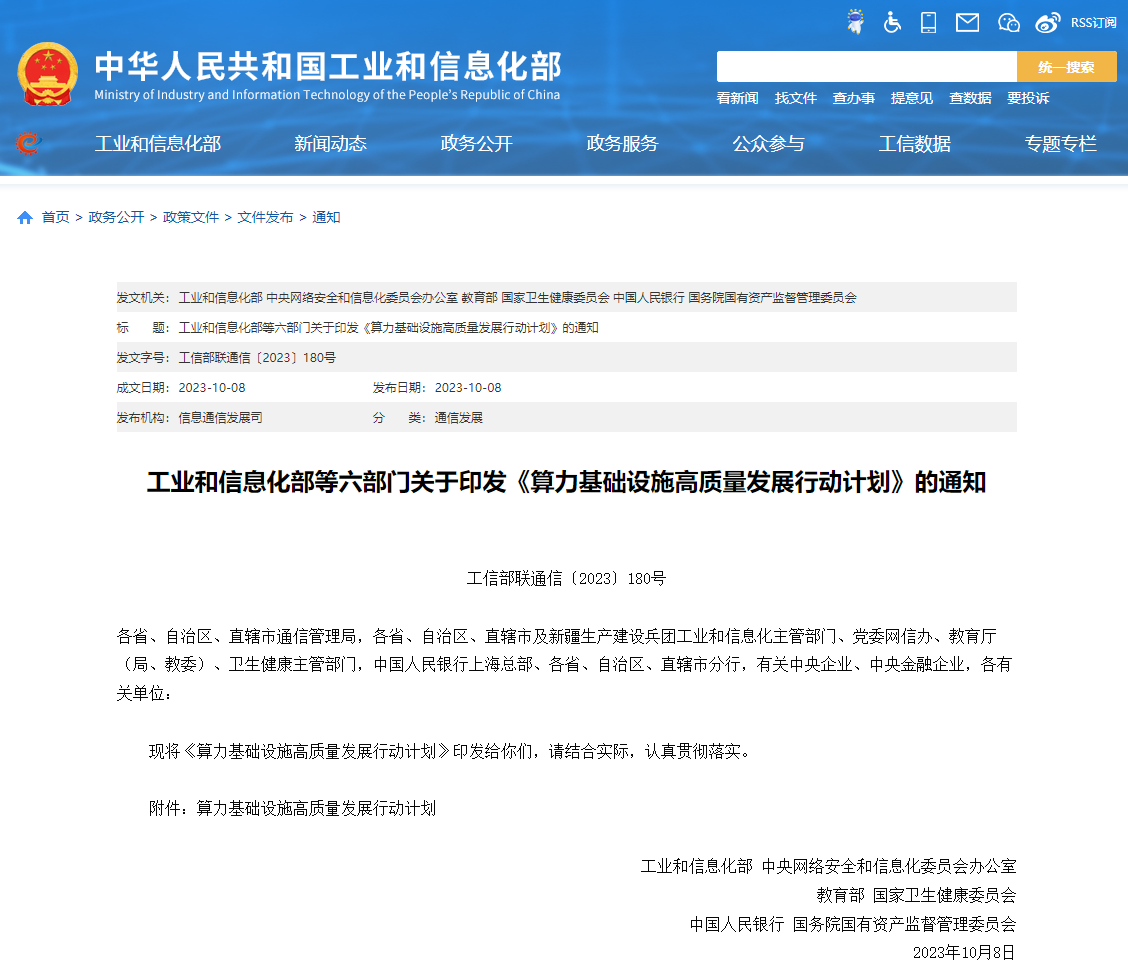1128x966 pixels.
Task: Open the mobile version phone icon
Action: (929, 22)
